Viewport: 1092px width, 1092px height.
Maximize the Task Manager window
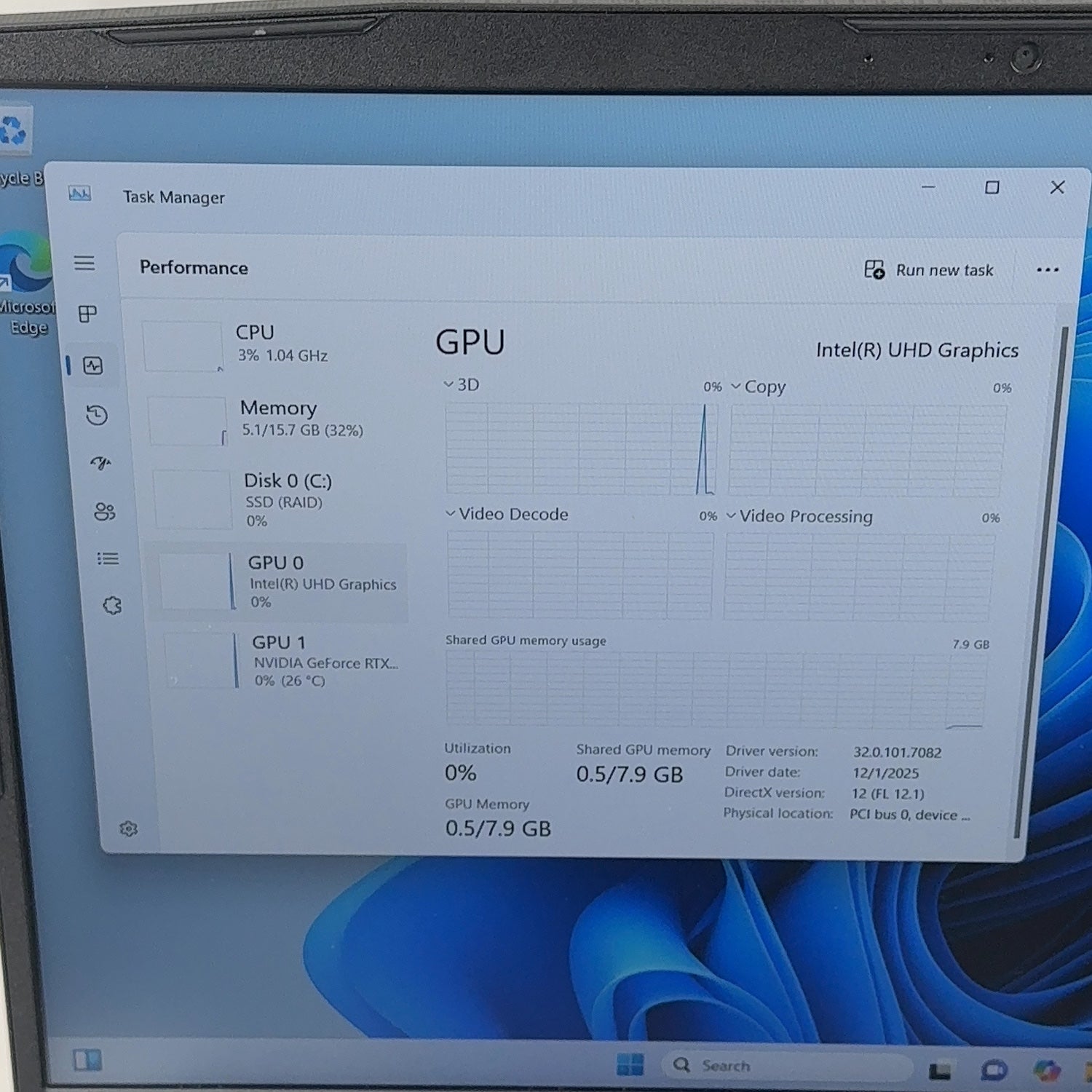(992, 188)
